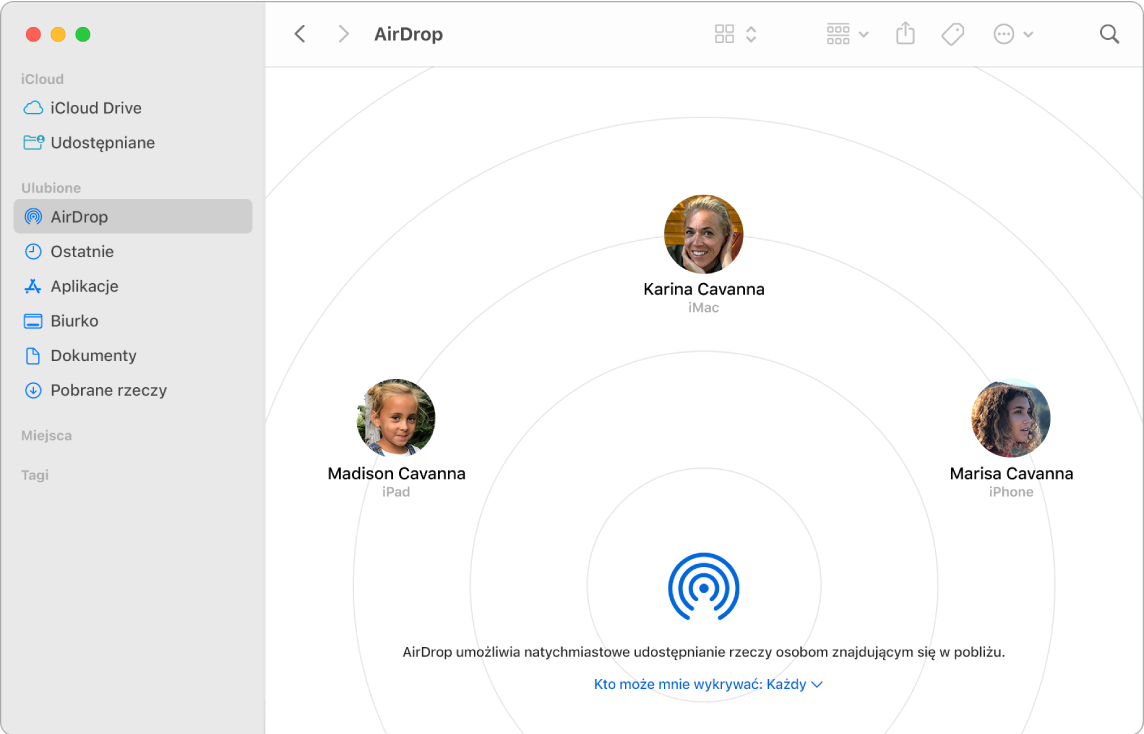This screenshot has width=1144, height=734.
Task: Click the Udostępniane shared folder icon
Action: pyautogui.click(x=33, y=142)
